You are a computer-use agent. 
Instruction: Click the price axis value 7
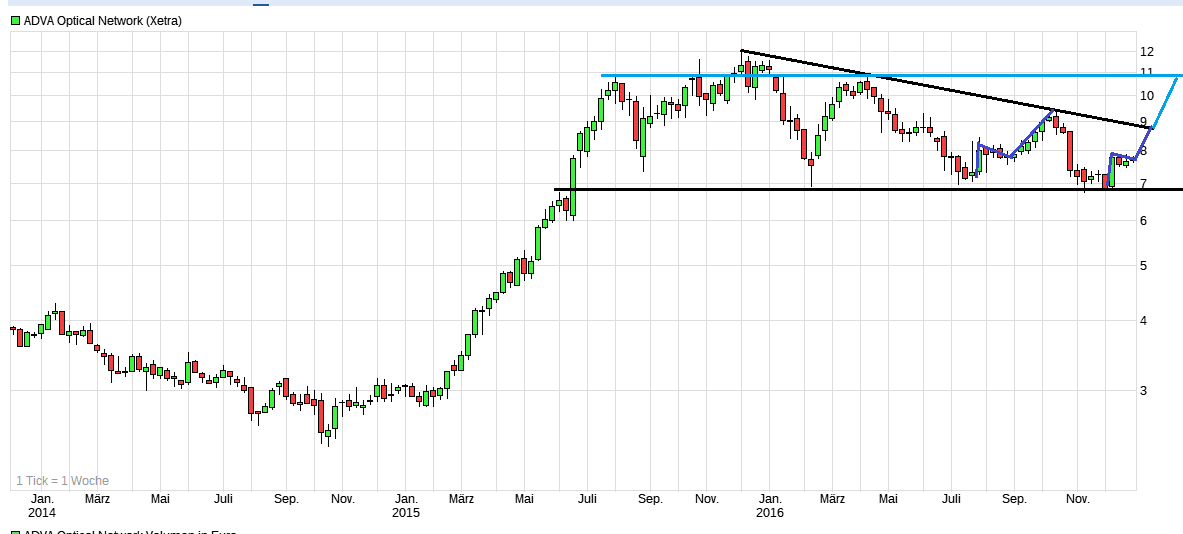click(1144, 183)
